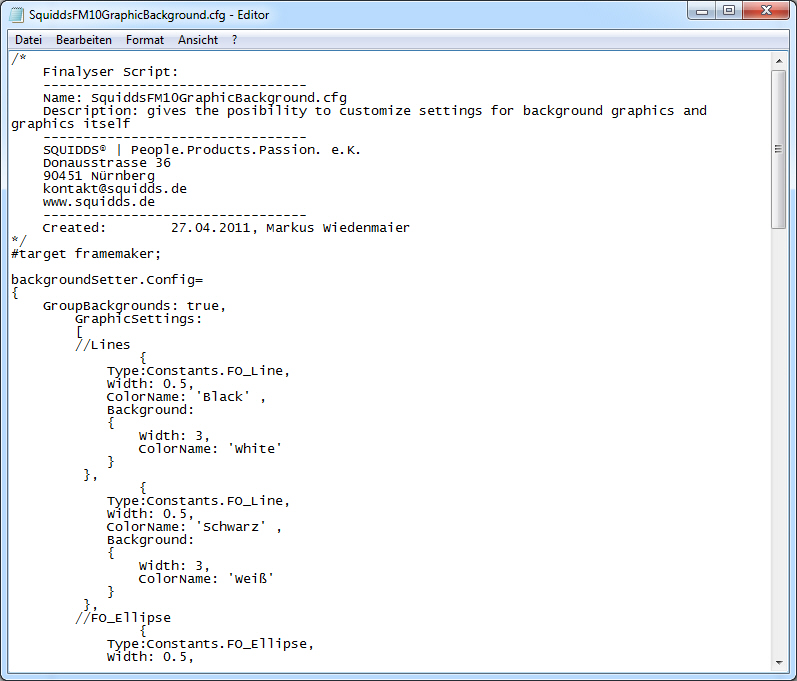Click the window title 'SquiddsFM10GraphicBackground.cfg - Editor'
Viewport: 797px width, 681px height.
coord(149,15)
